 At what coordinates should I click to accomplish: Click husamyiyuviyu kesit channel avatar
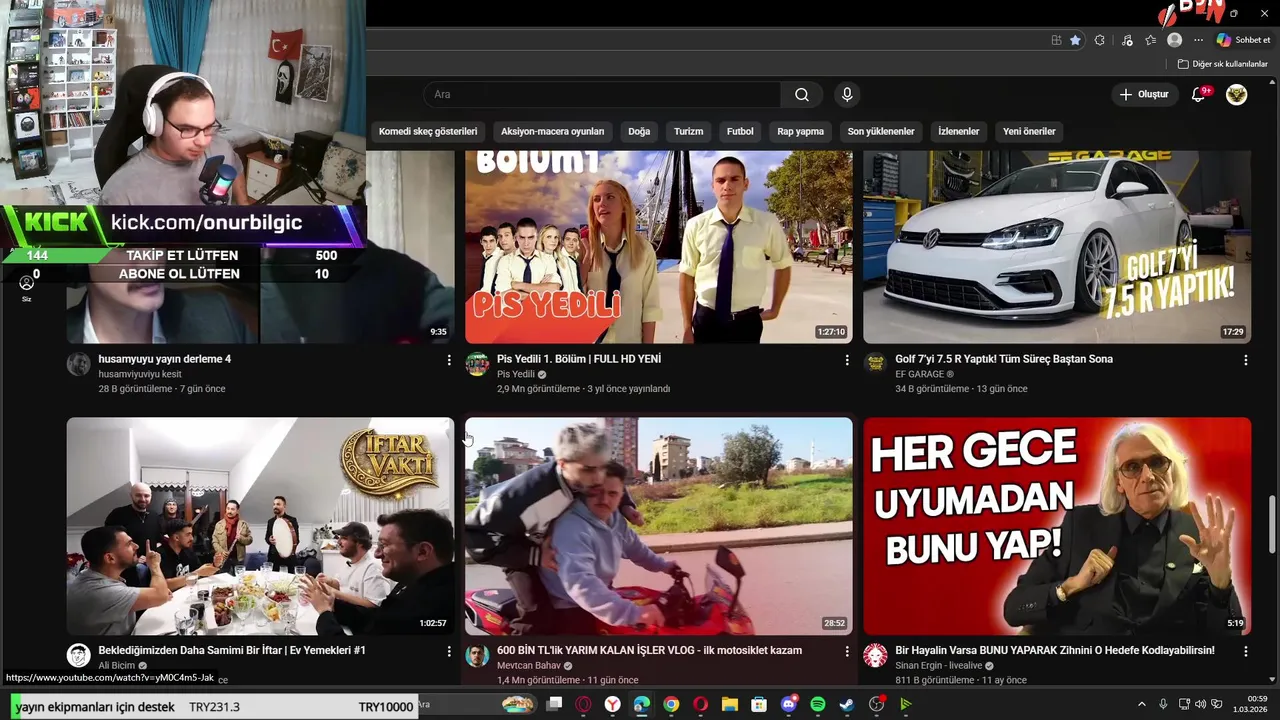click(x=78, y=364)
